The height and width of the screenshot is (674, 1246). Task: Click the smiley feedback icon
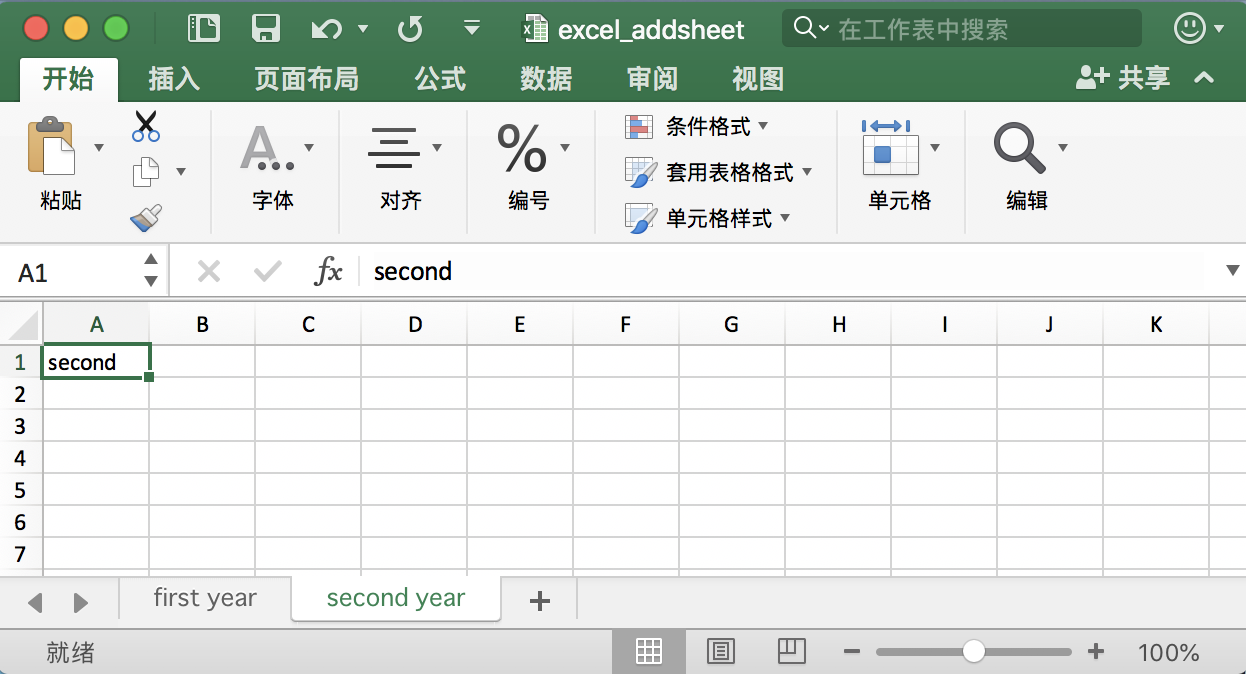coord(1190,28)
